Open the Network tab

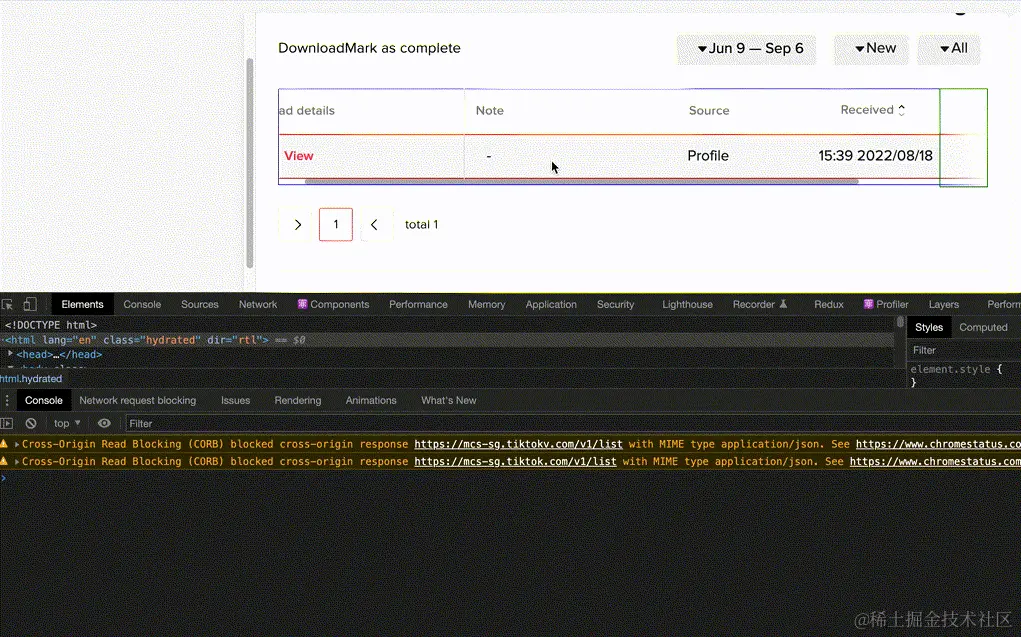(x=258, y=304)
